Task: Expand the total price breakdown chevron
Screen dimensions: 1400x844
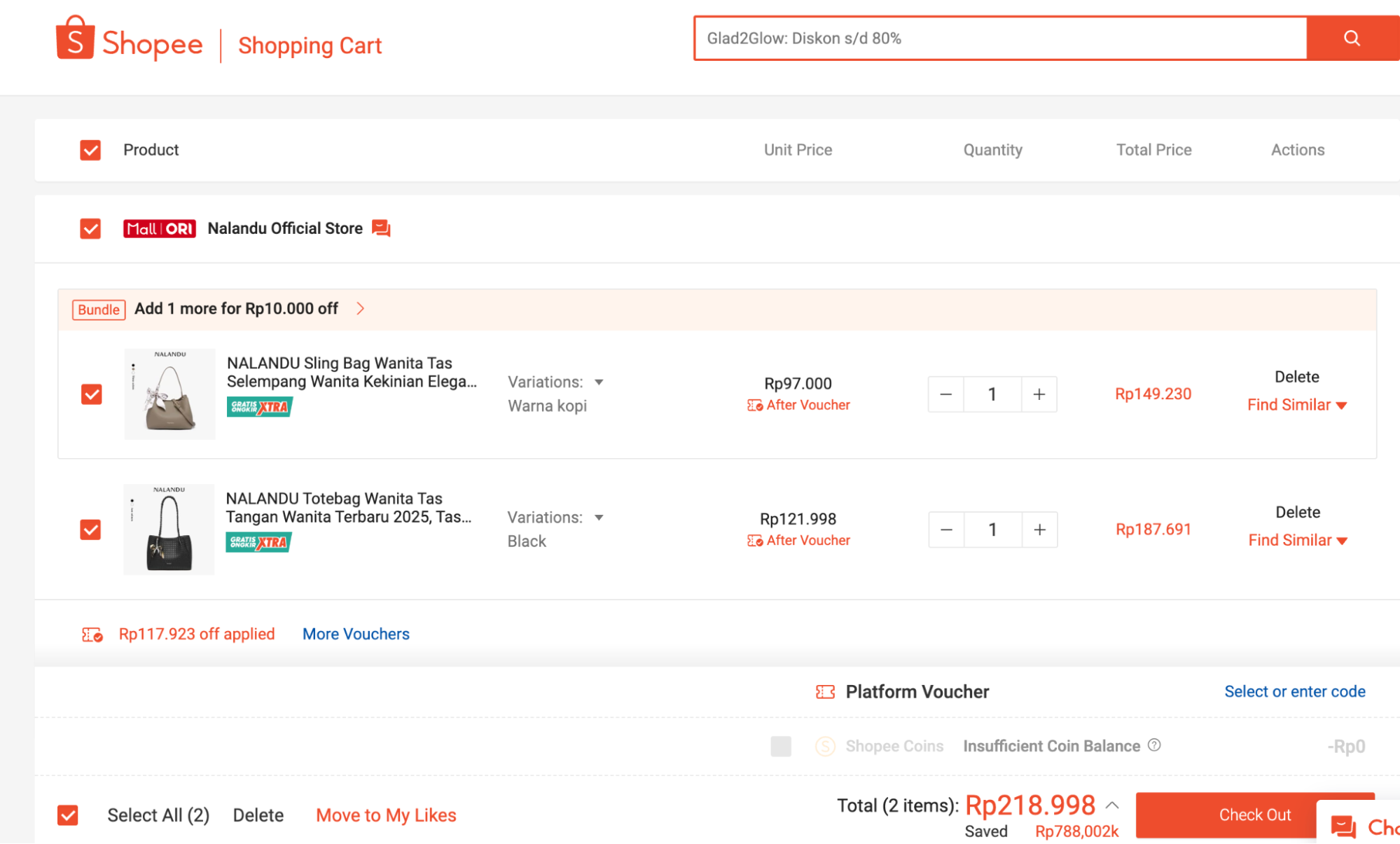Action: coord(1112,805)
